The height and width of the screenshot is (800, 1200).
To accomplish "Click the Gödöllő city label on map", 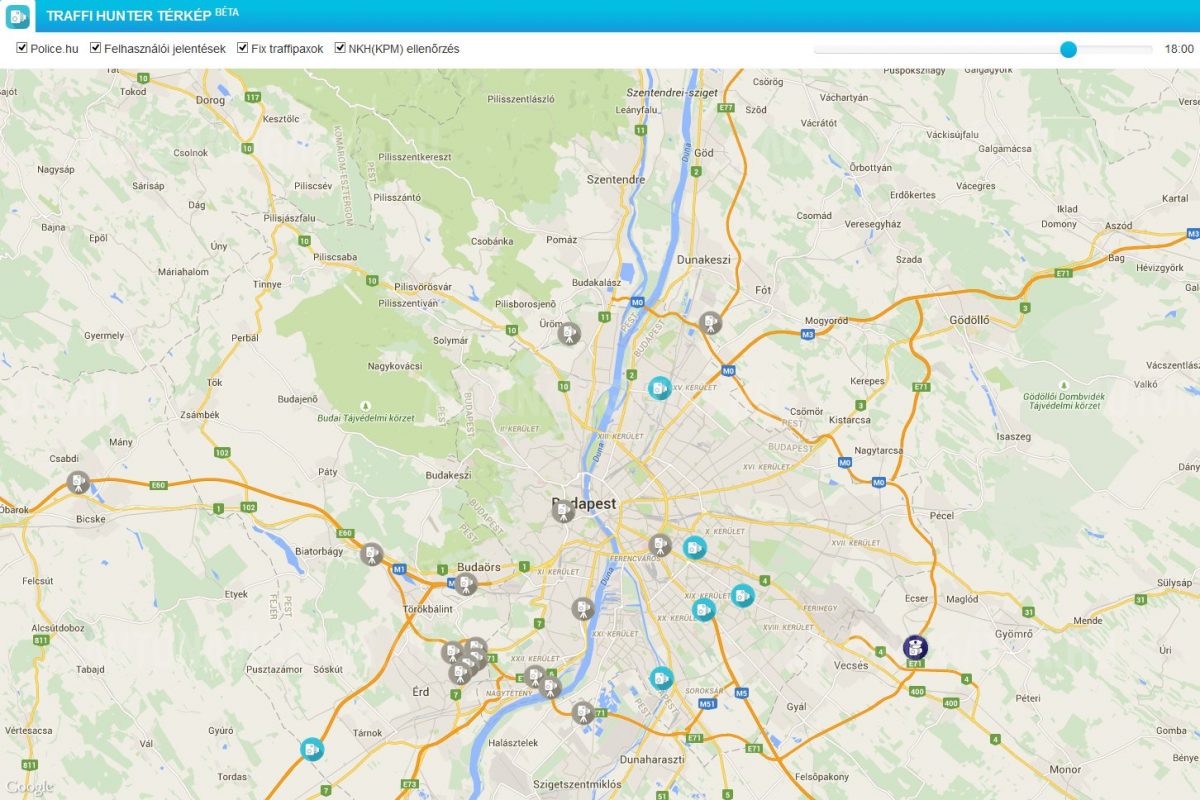I will tap(968, 321).
